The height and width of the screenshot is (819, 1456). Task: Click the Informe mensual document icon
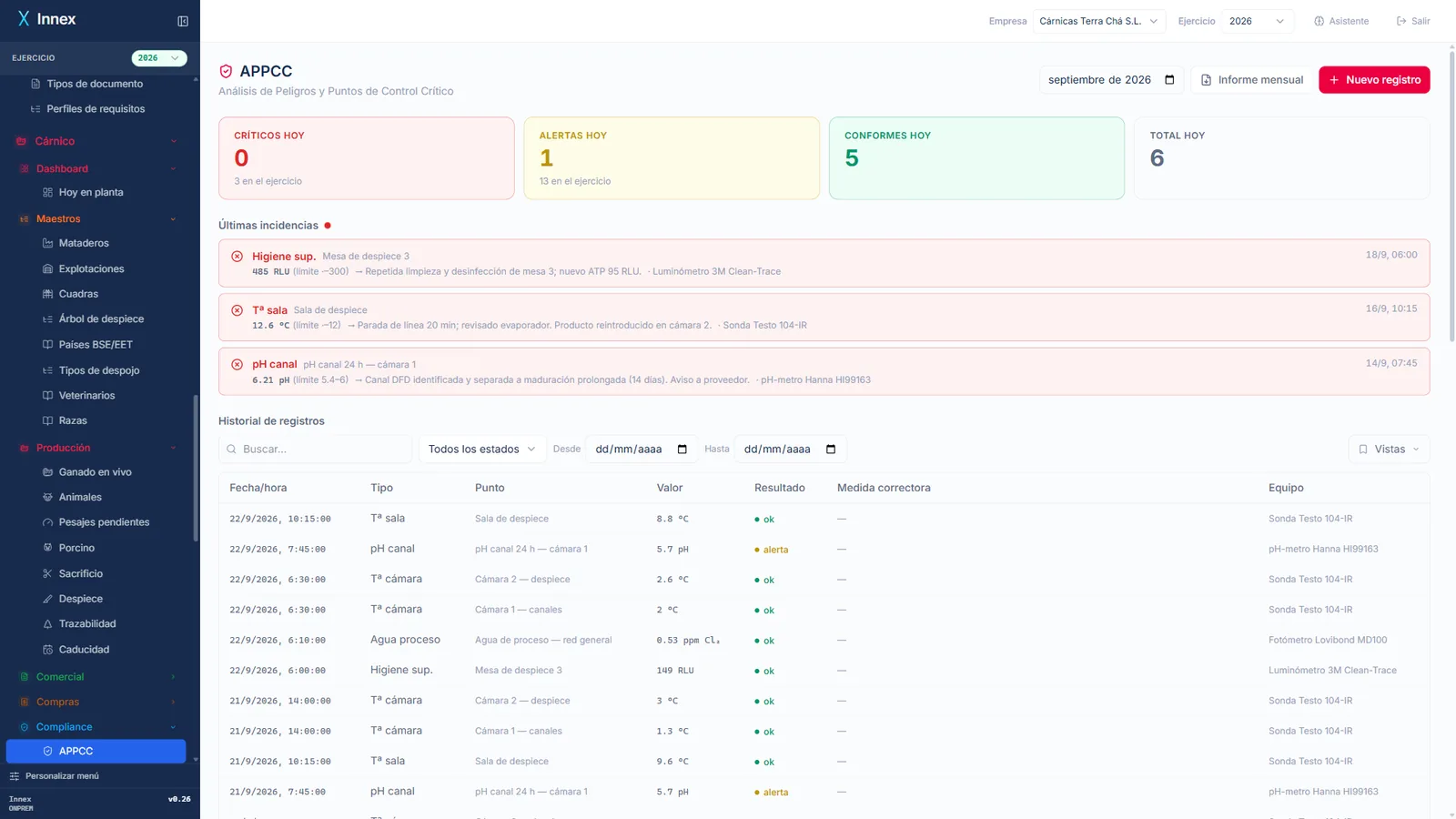(1206, 80)
